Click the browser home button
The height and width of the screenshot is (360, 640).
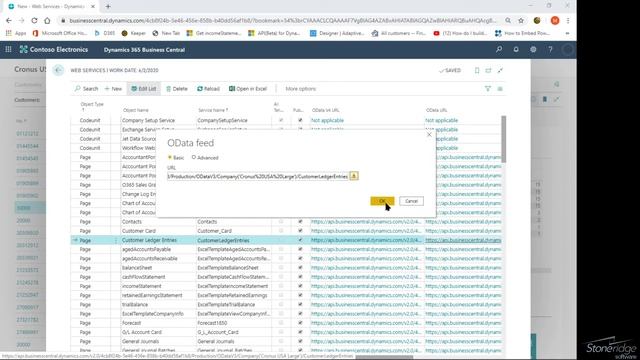point(47,20)
